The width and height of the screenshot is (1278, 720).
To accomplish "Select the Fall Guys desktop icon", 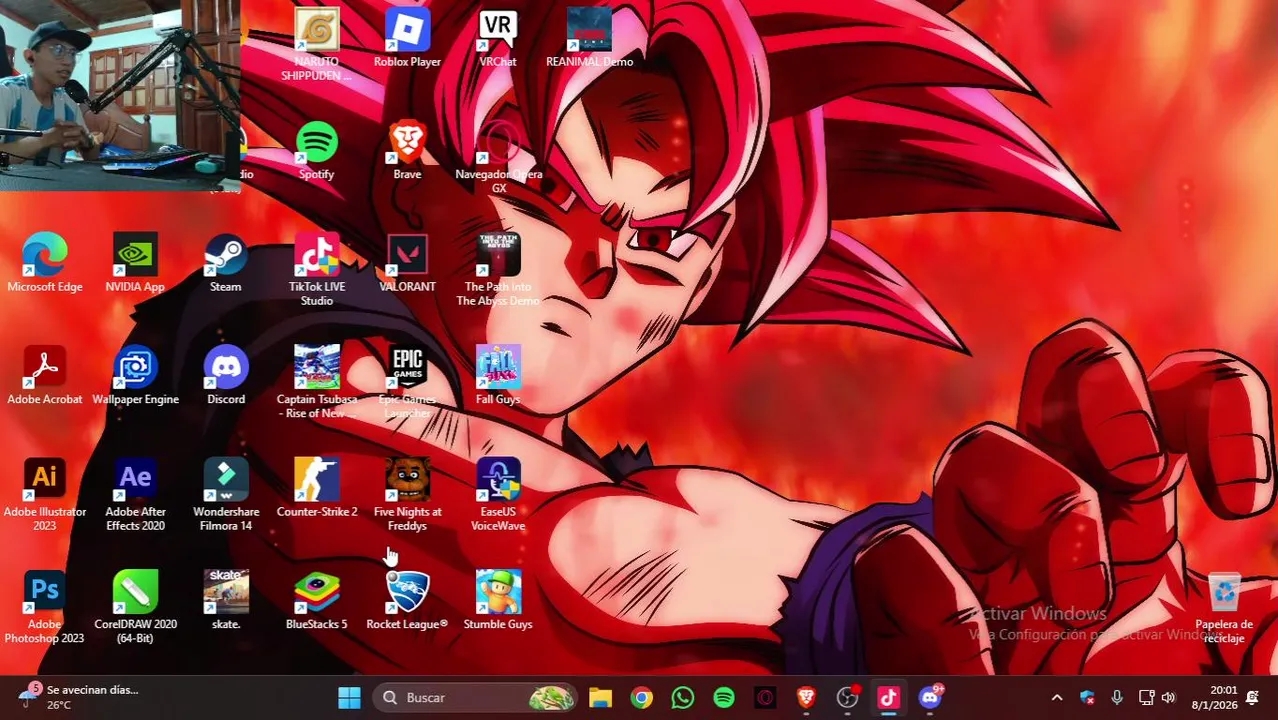I will (498, 376).
